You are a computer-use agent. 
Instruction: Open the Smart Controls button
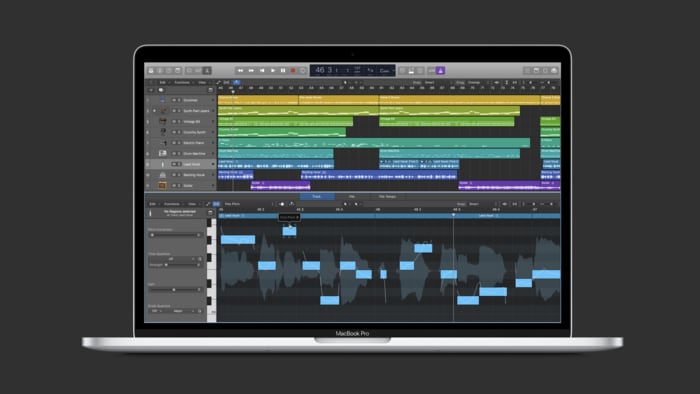189,71
